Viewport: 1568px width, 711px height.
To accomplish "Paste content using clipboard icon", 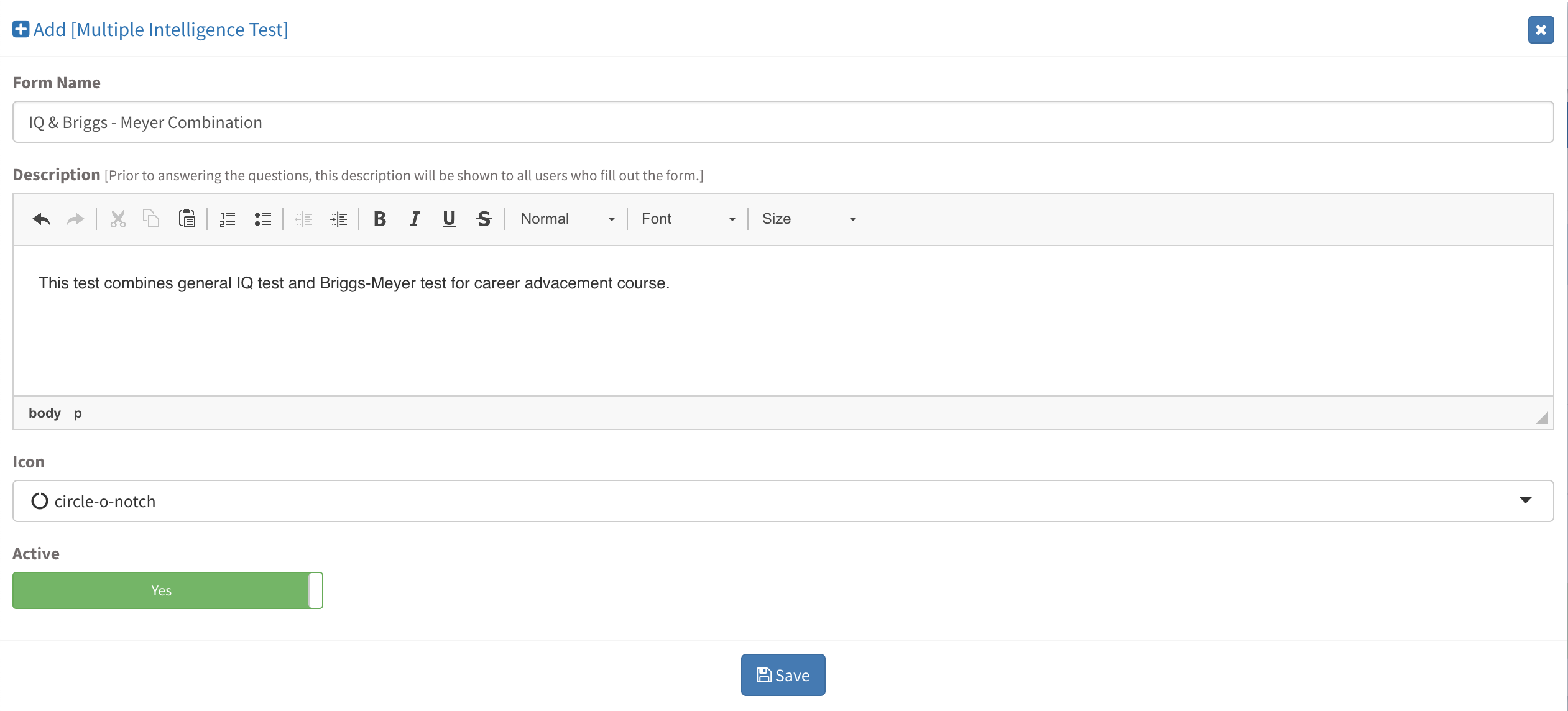I will coord(187,219).
